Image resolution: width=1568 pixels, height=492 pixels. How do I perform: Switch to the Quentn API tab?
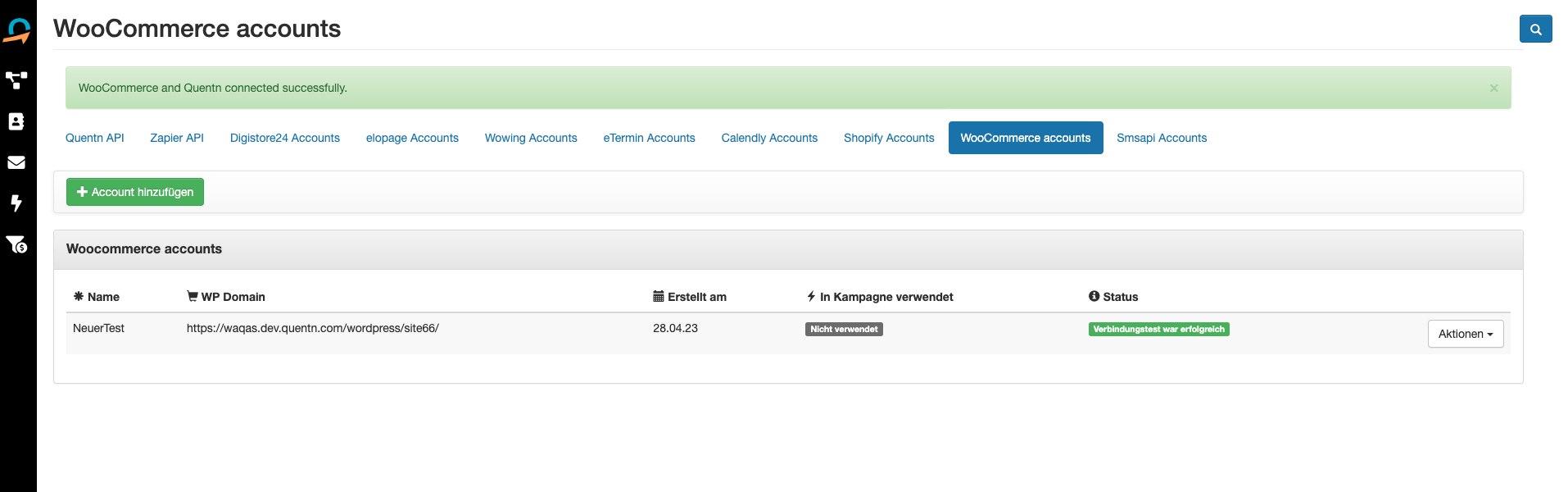point(95,138)
